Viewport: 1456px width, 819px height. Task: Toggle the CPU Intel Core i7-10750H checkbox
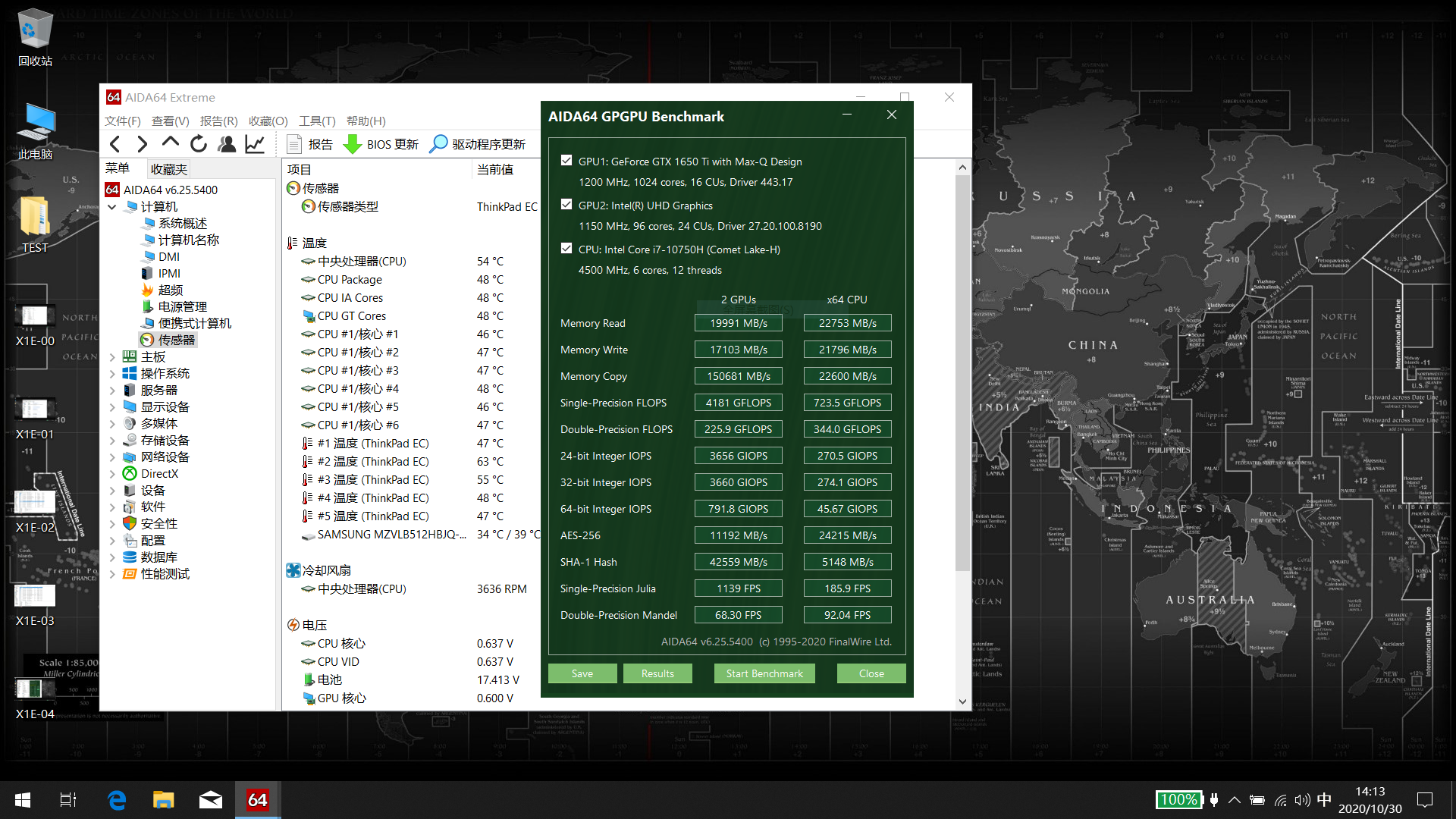pos(566,249)
